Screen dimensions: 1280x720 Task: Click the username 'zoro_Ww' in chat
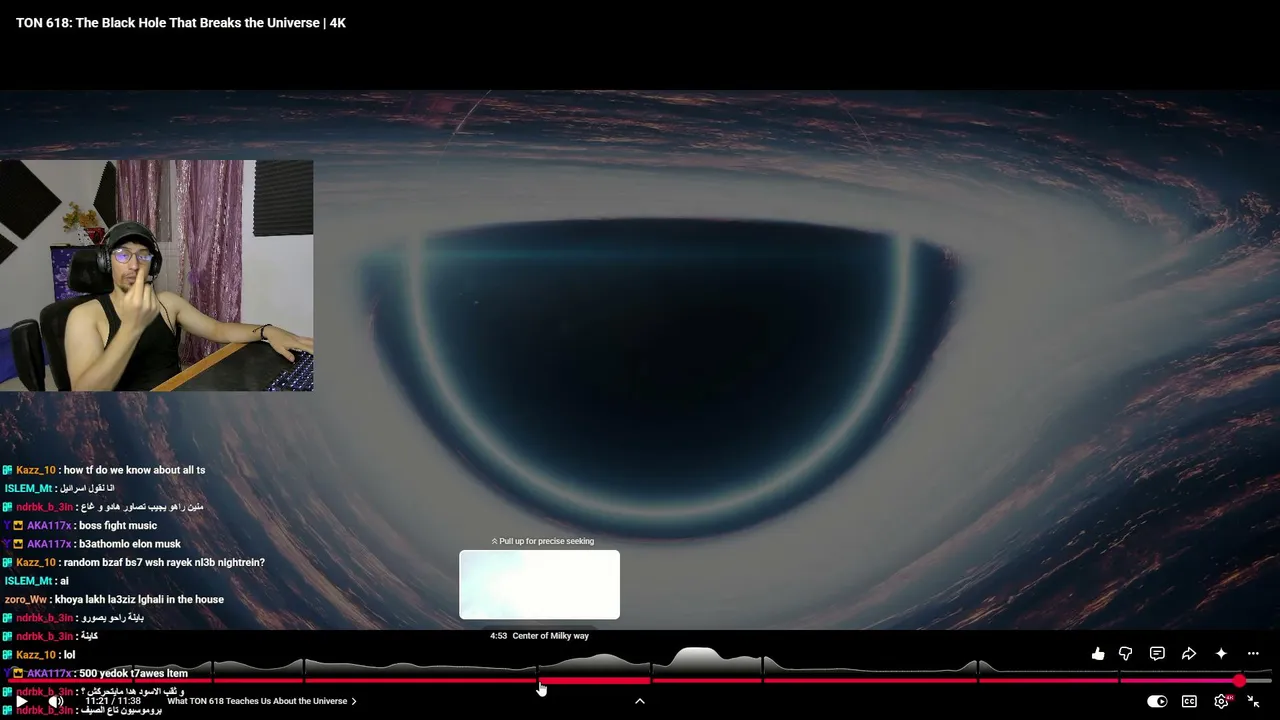click(25, 600)
